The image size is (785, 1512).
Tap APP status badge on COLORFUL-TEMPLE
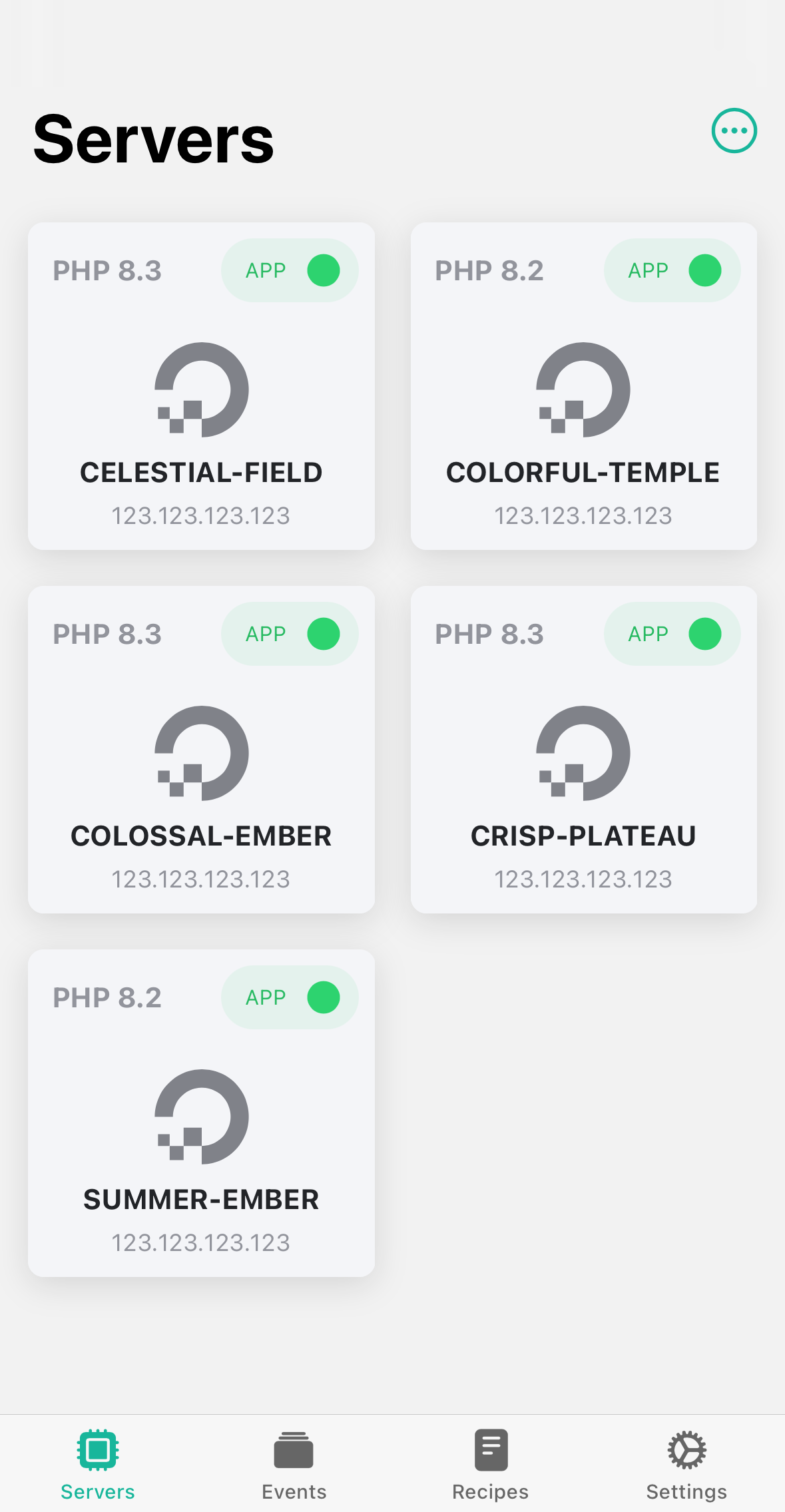[671, 270]
